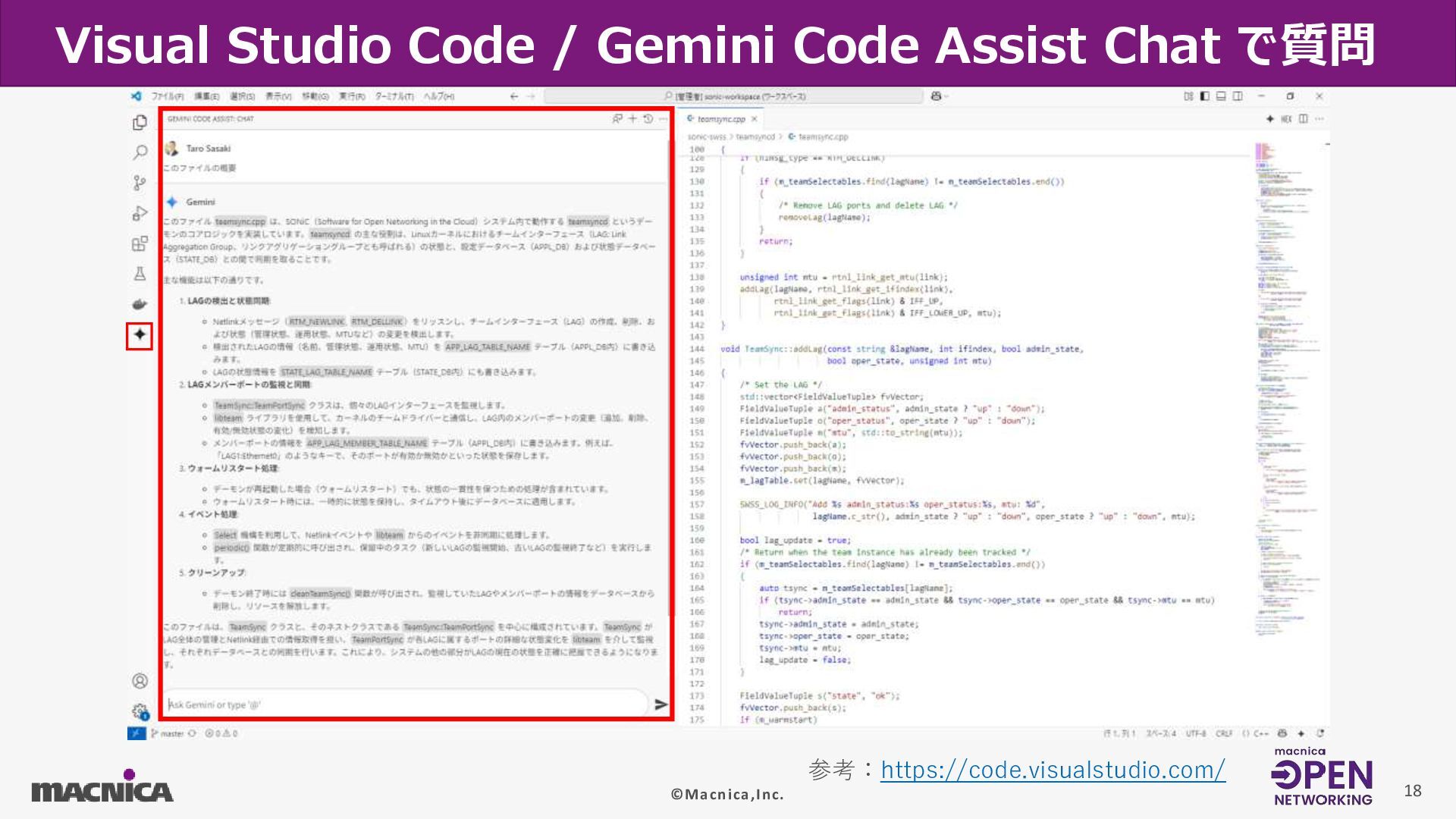Start a new Gemini chat with plus icon
This screenshot has width=1456, height=819.
632,119
